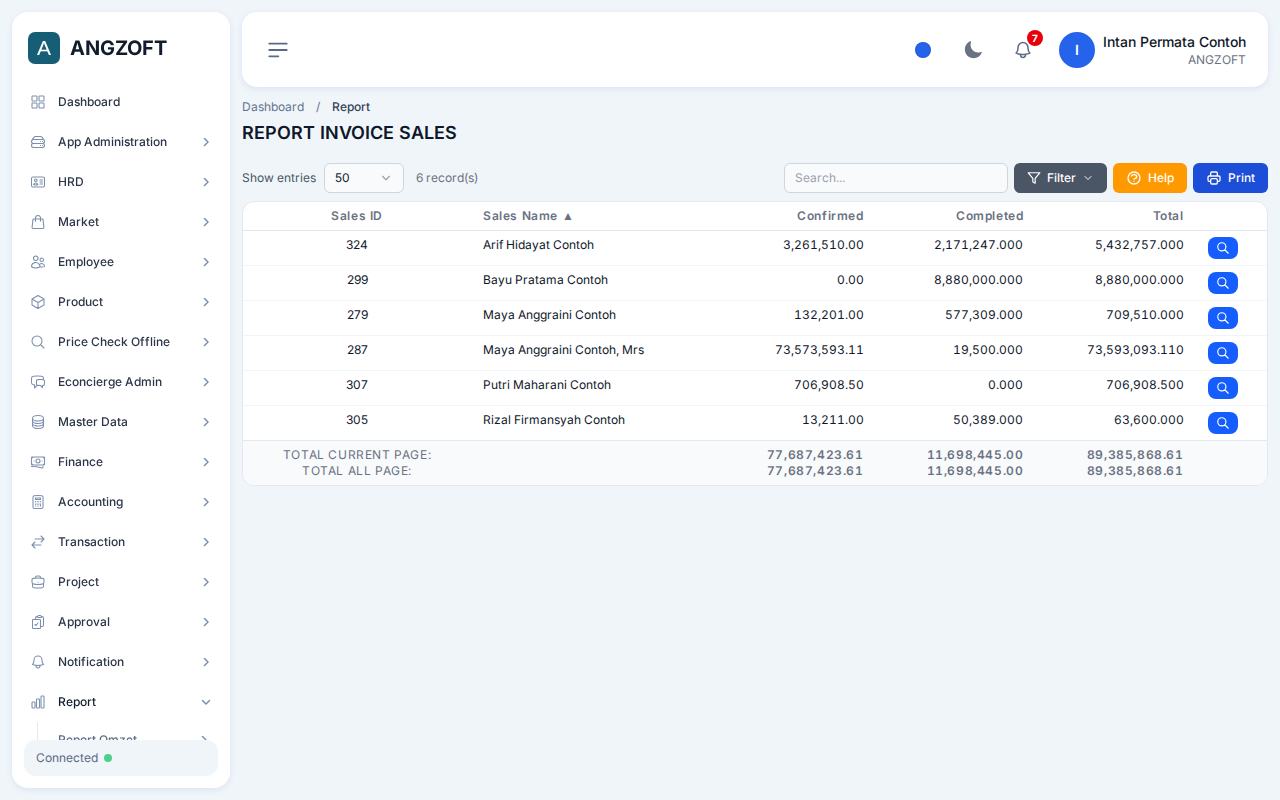Viewport: 1280px width, 800px height.
Task: View details for Bayu Pratama Contoh row
Action: pyautogui.click(x=1223, y=283)
